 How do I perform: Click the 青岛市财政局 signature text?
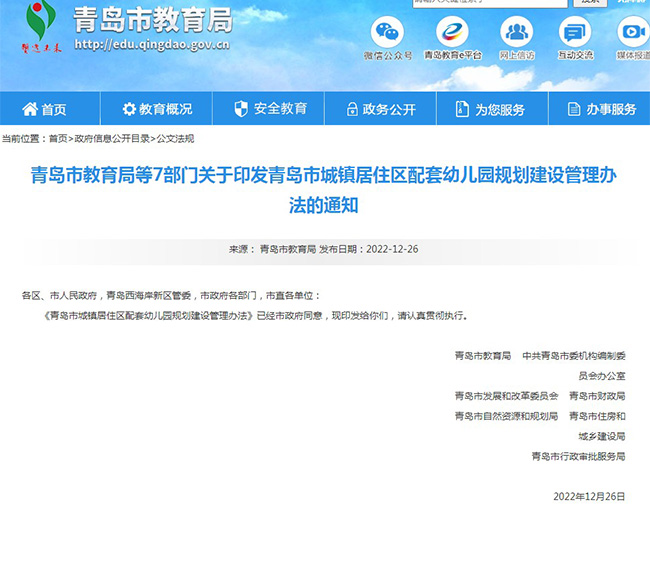597,396
